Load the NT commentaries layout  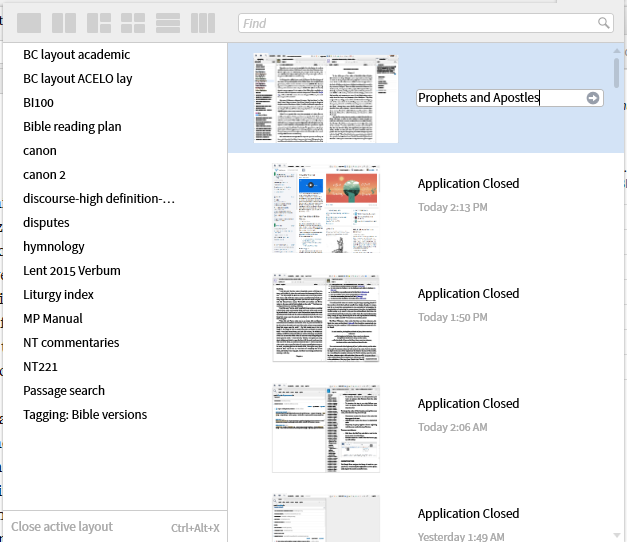pos(71,343)
